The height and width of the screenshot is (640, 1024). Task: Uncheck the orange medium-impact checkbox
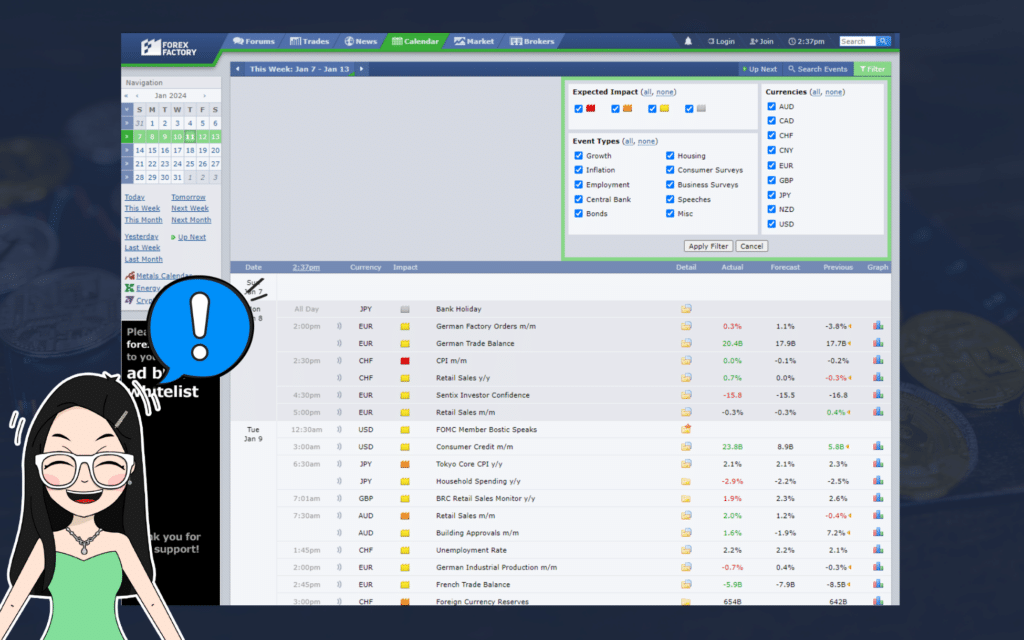(615, 109)
